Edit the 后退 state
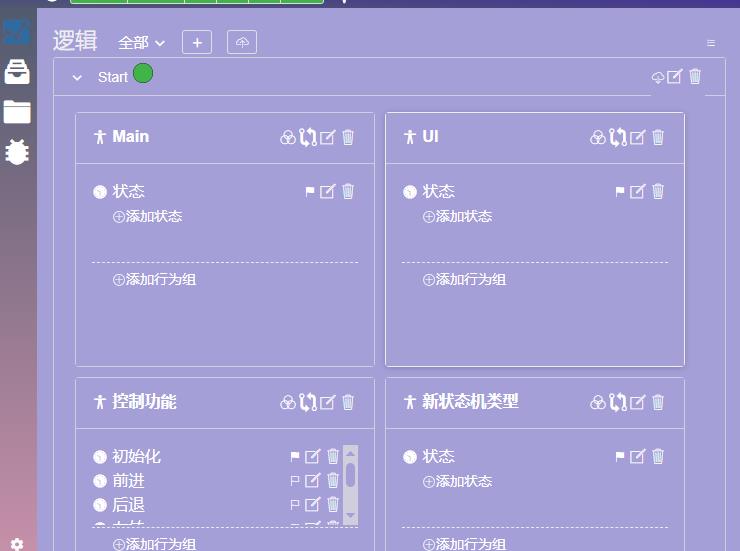The height and width of the screenshot is (551, 740). click(312, 505)
